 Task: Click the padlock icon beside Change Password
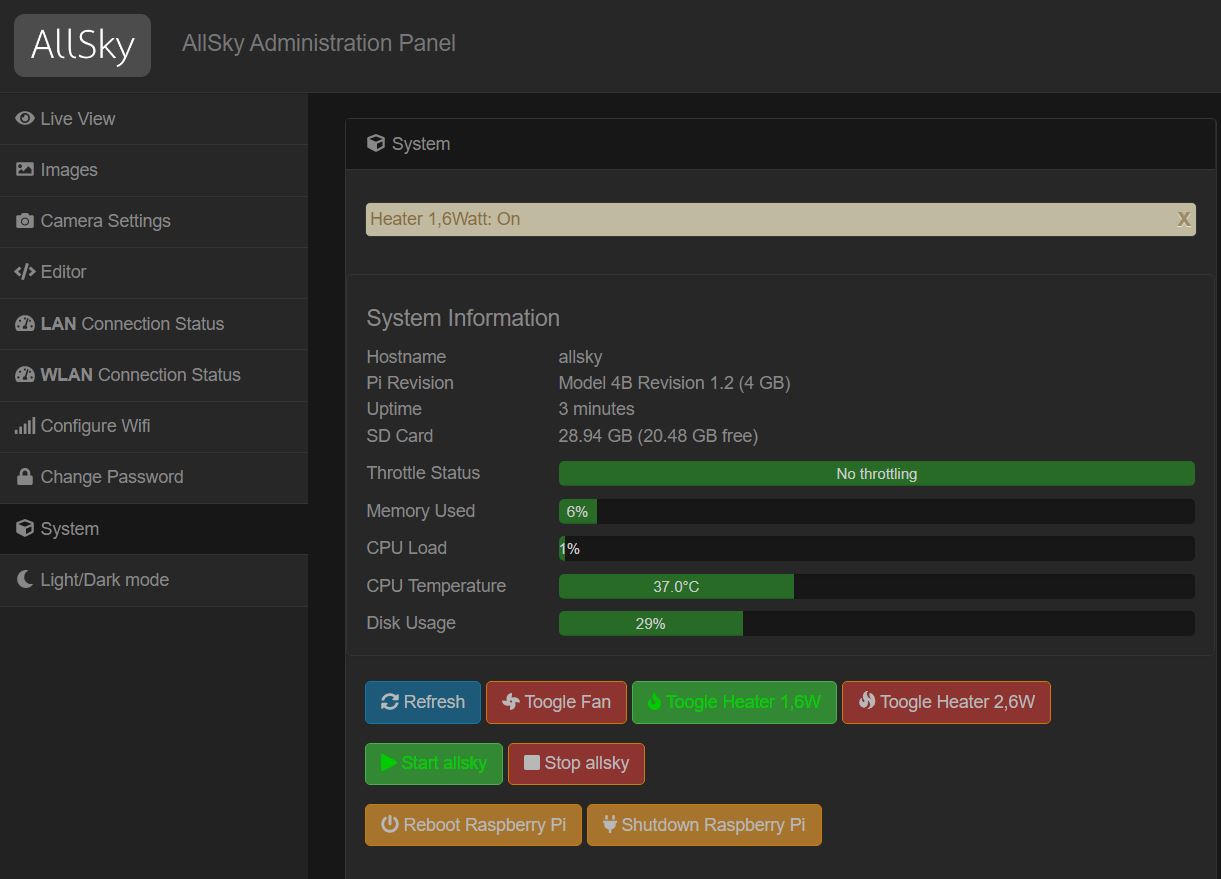tap(25, 477)
